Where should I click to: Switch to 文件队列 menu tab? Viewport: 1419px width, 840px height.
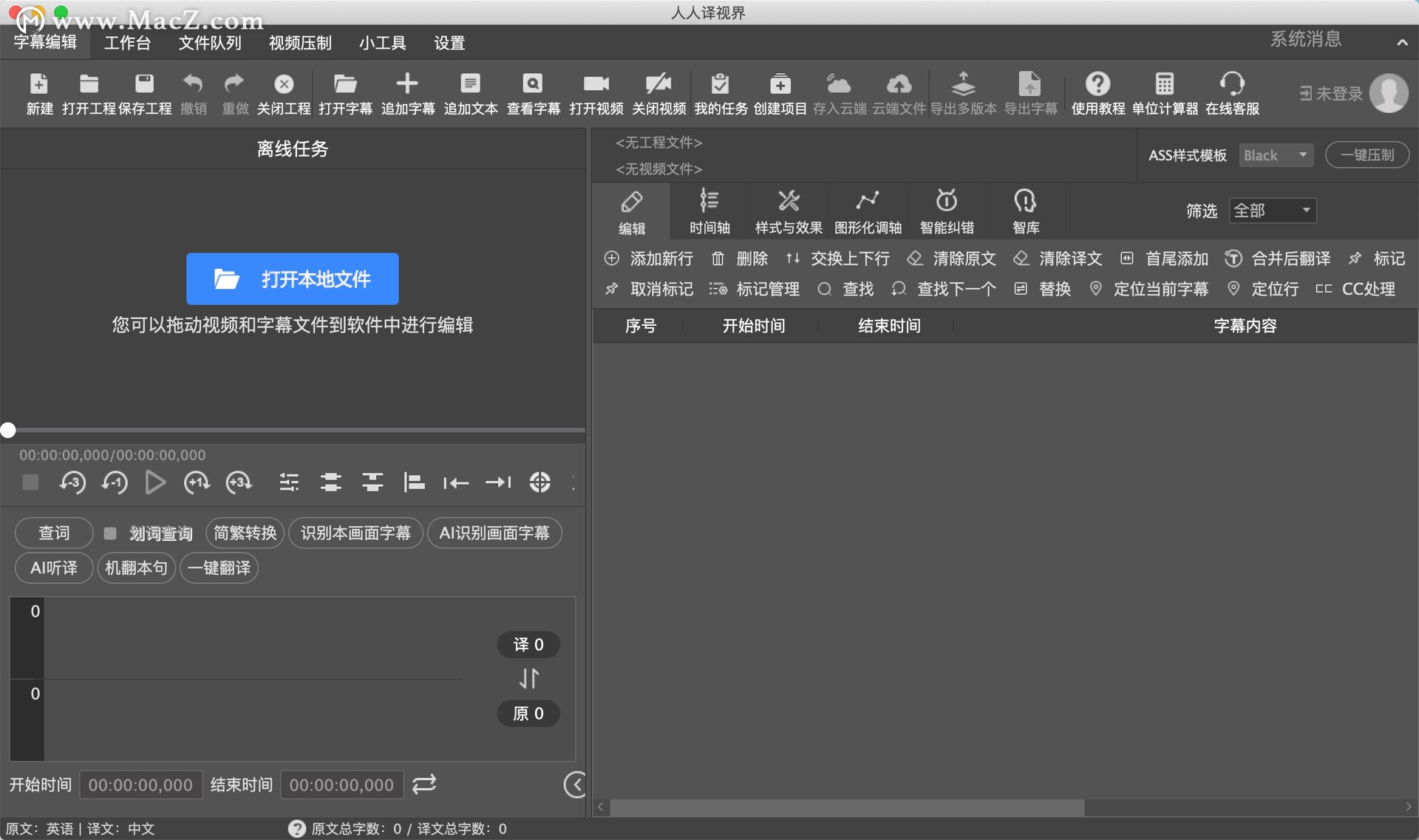[x=210, y=43]
